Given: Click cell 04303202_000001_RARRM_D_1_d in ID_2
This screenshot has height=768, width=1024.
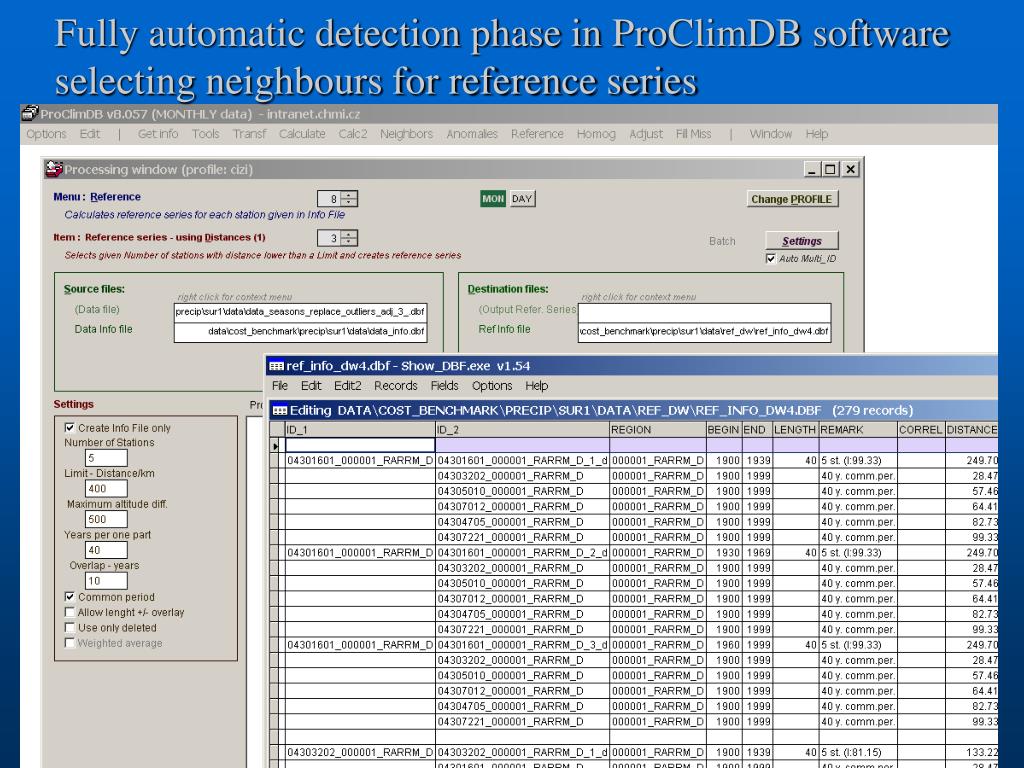Looking at the screenshot, I should pos(522,752).
